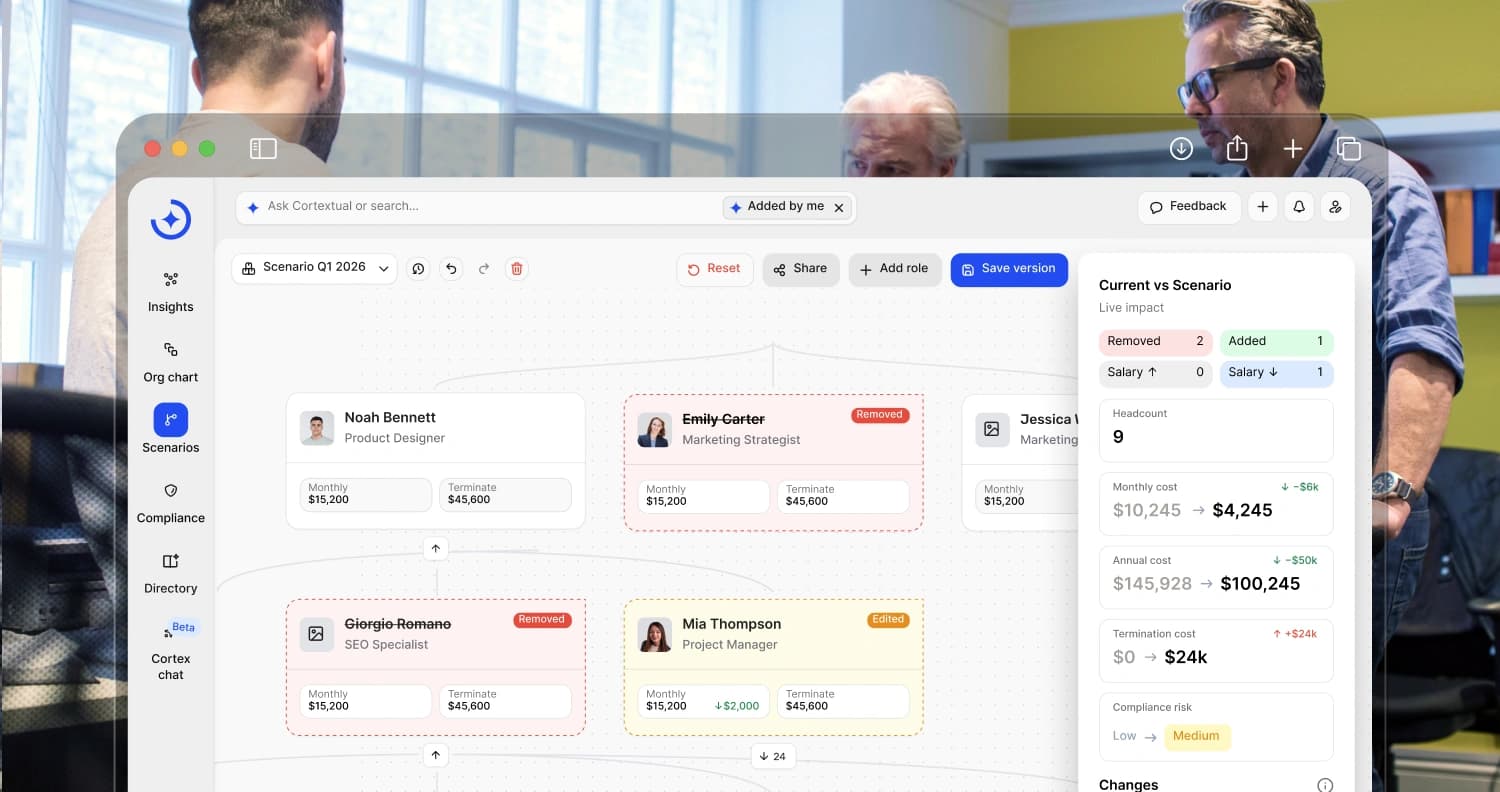The width and height of the screenshot is (1500, 792).
Task: Open the version history icon
Action: coord(419,268)
